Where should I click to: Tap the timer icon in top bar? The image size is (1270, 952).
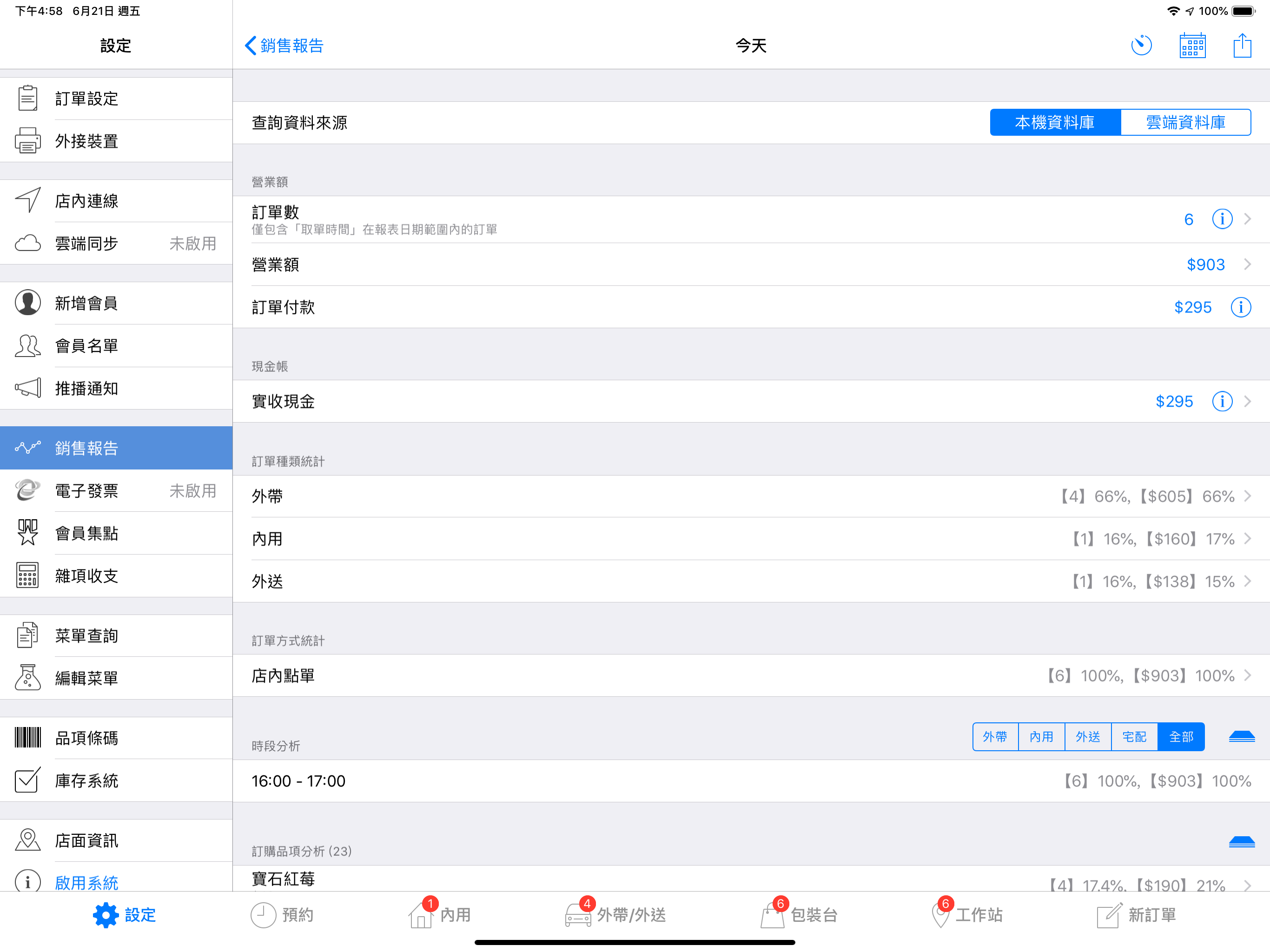(x=1141, y=46)
